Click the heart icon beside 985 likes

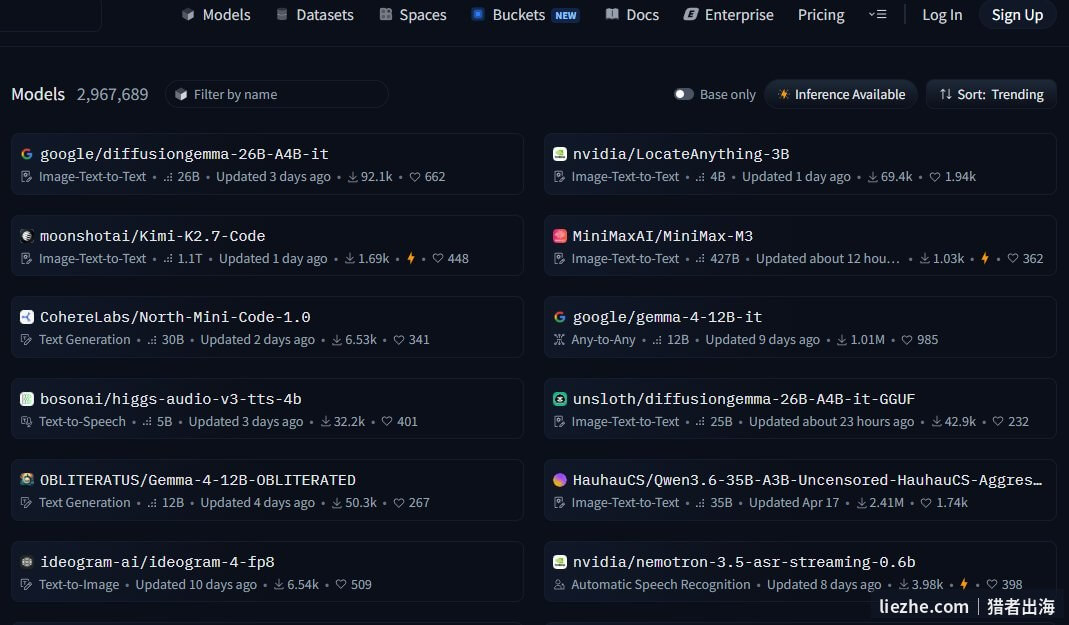907,340
